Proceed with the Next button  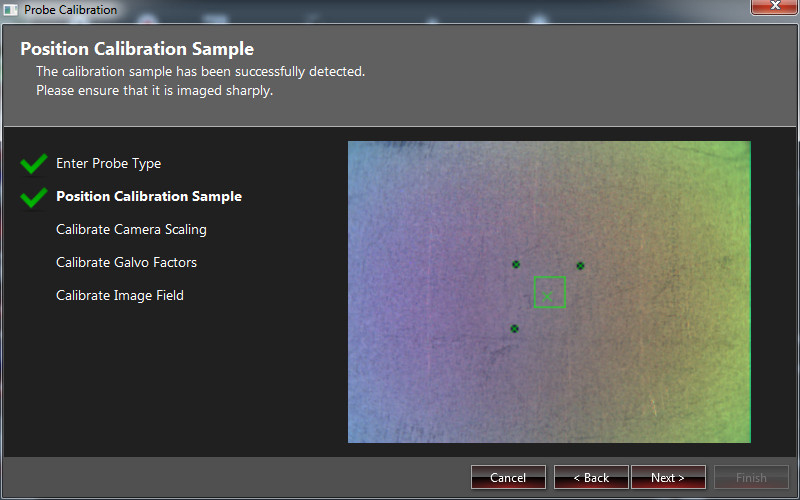(x=668, y=477)
